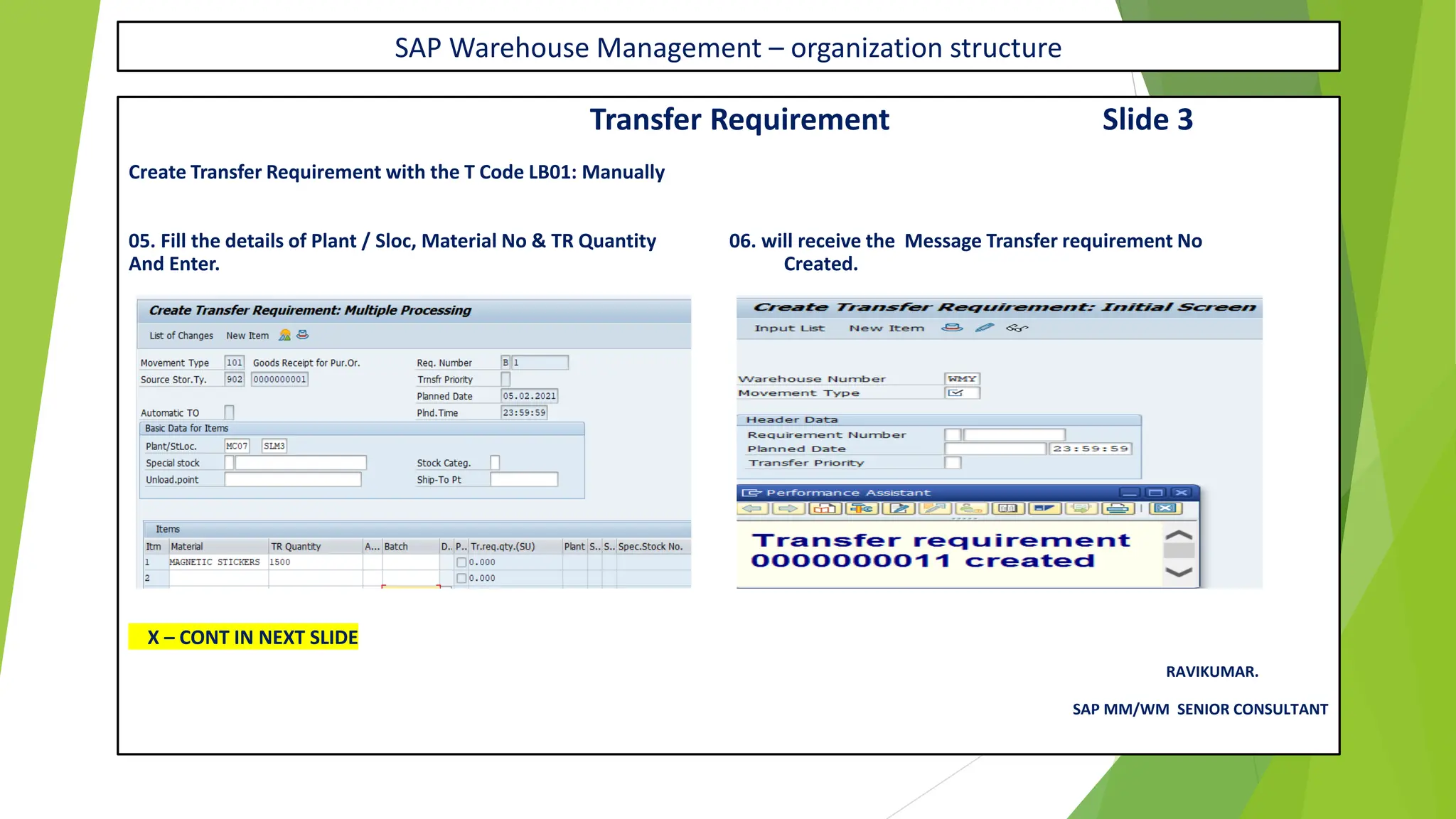Click the greyed speech-bubble icon in Performance Assistant
Viewport: 1456px width, 819px height.
[x=1081, y=508]
